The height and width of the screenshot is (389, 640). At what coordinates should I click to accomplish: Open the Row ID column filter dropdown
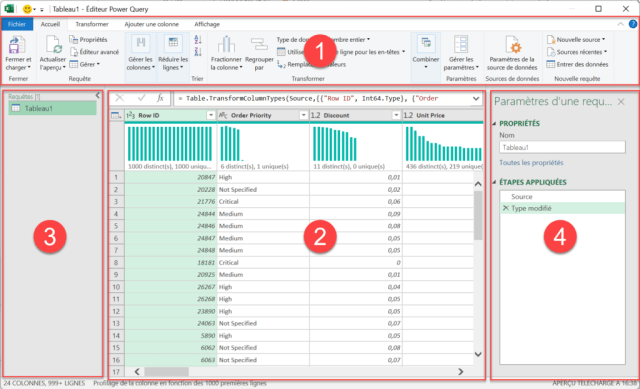[211, 116]
